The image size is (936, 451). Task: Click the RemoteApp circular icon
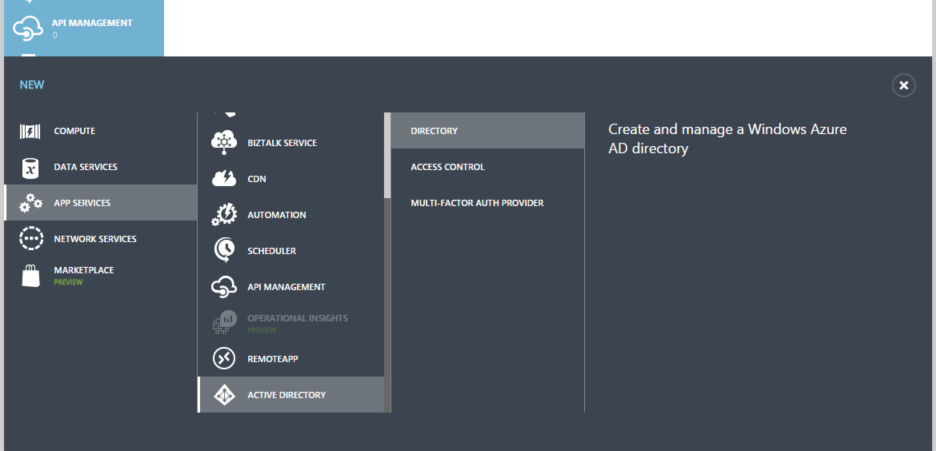coord(224,359)
